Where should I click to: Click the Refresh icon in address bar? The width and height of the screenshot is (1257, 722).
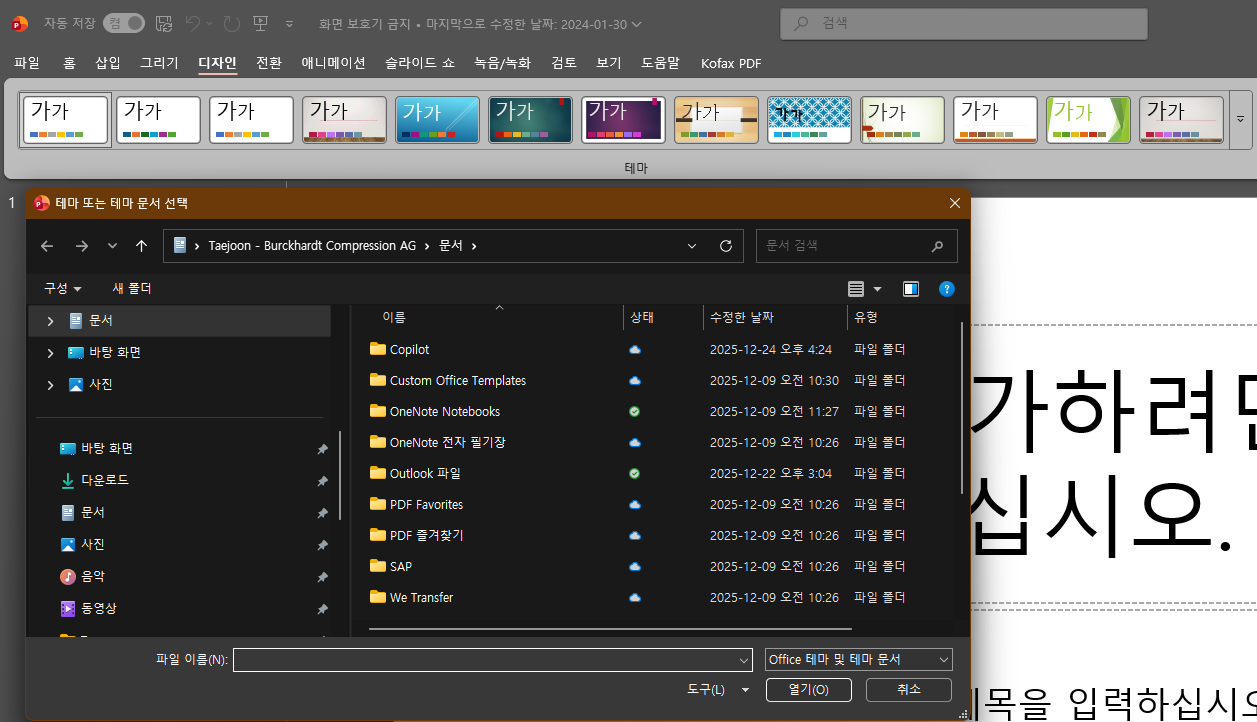point(726,246)
